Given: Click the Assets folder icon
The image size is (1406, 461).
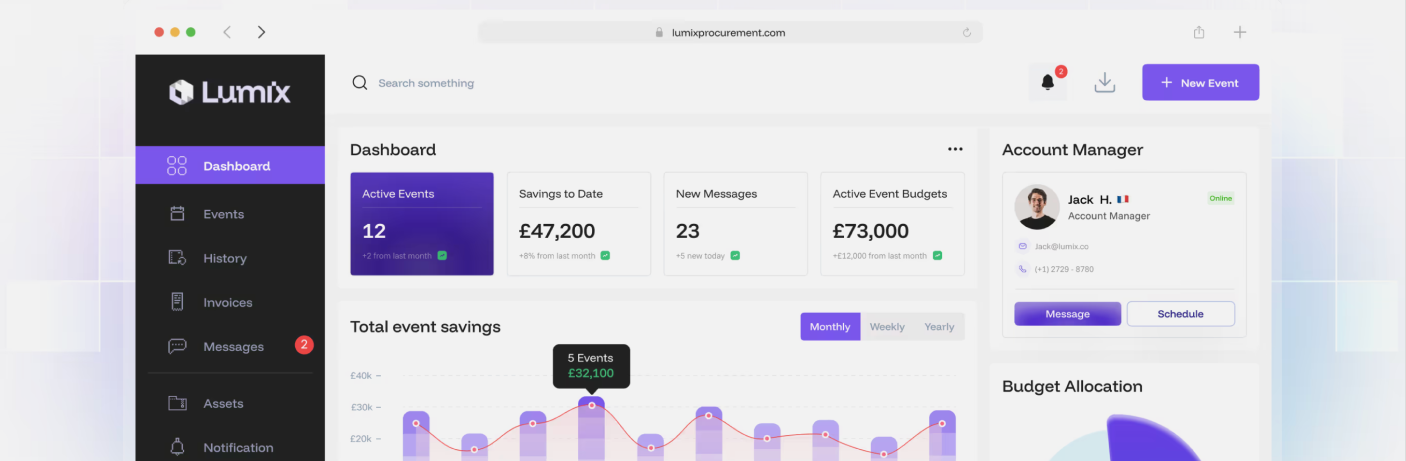Looking at the screenshot, I should 177,403.
